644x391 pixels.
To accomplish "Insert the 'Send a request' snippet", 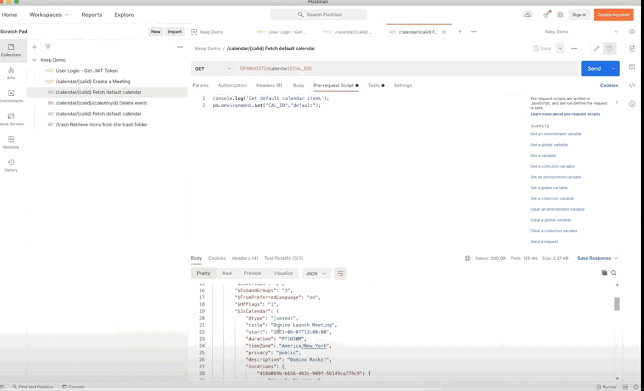I will click(544, 242).
